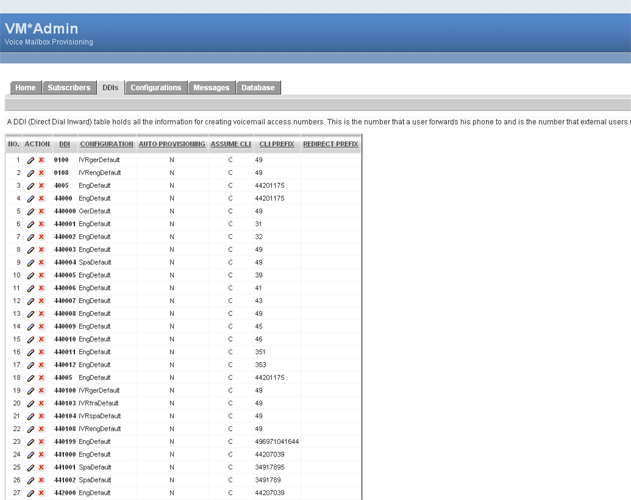Viewport: 631px width, 500px height.
Task: Switch to the Subscribers tab
Action: click(x=69, y=88)
